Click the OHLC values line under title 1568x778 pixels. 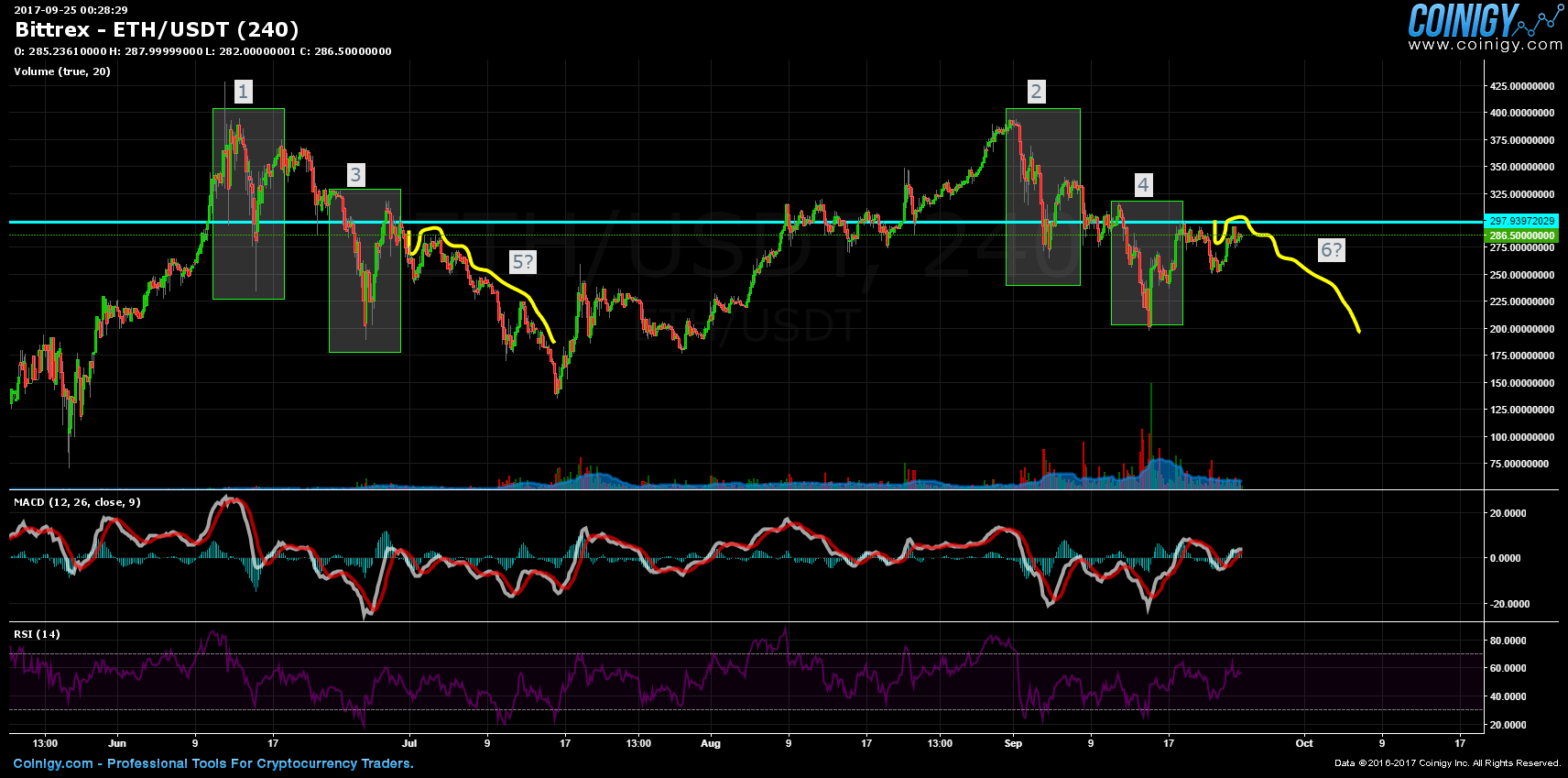pos(202,51)
